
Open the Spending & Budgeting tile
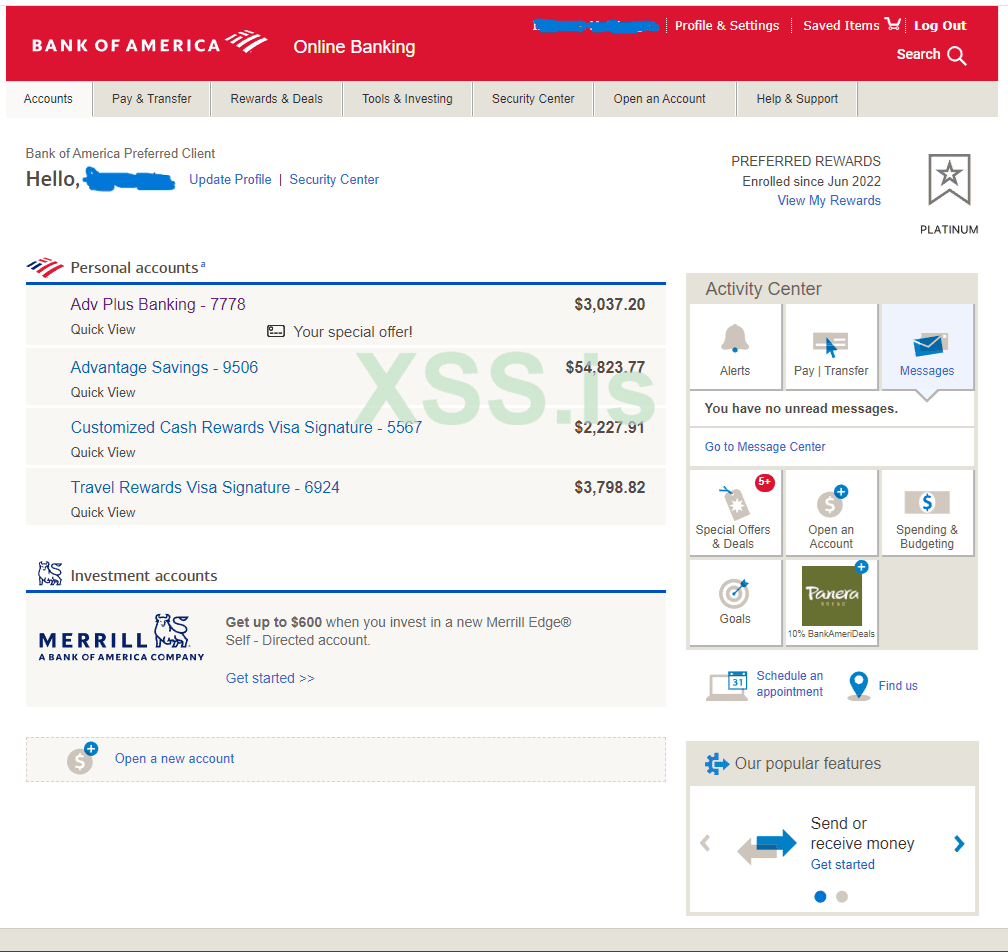[927, 513]
